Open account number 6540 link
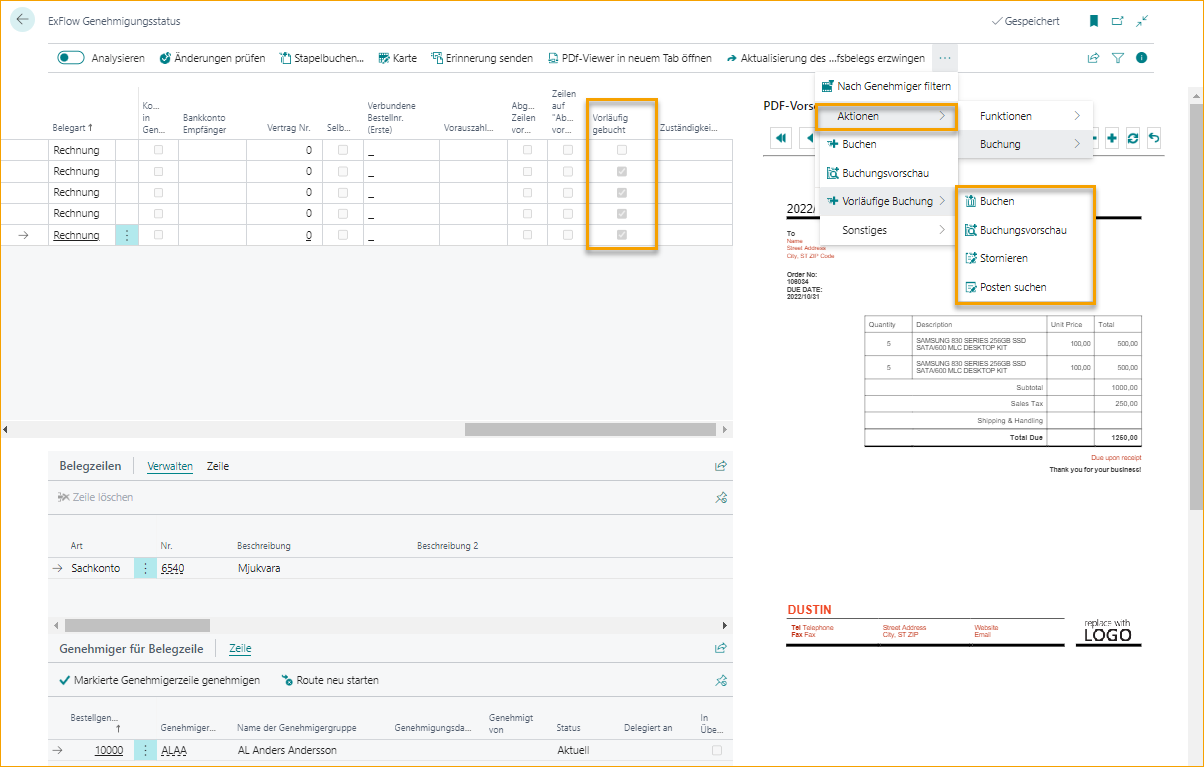 coord(172,568)
